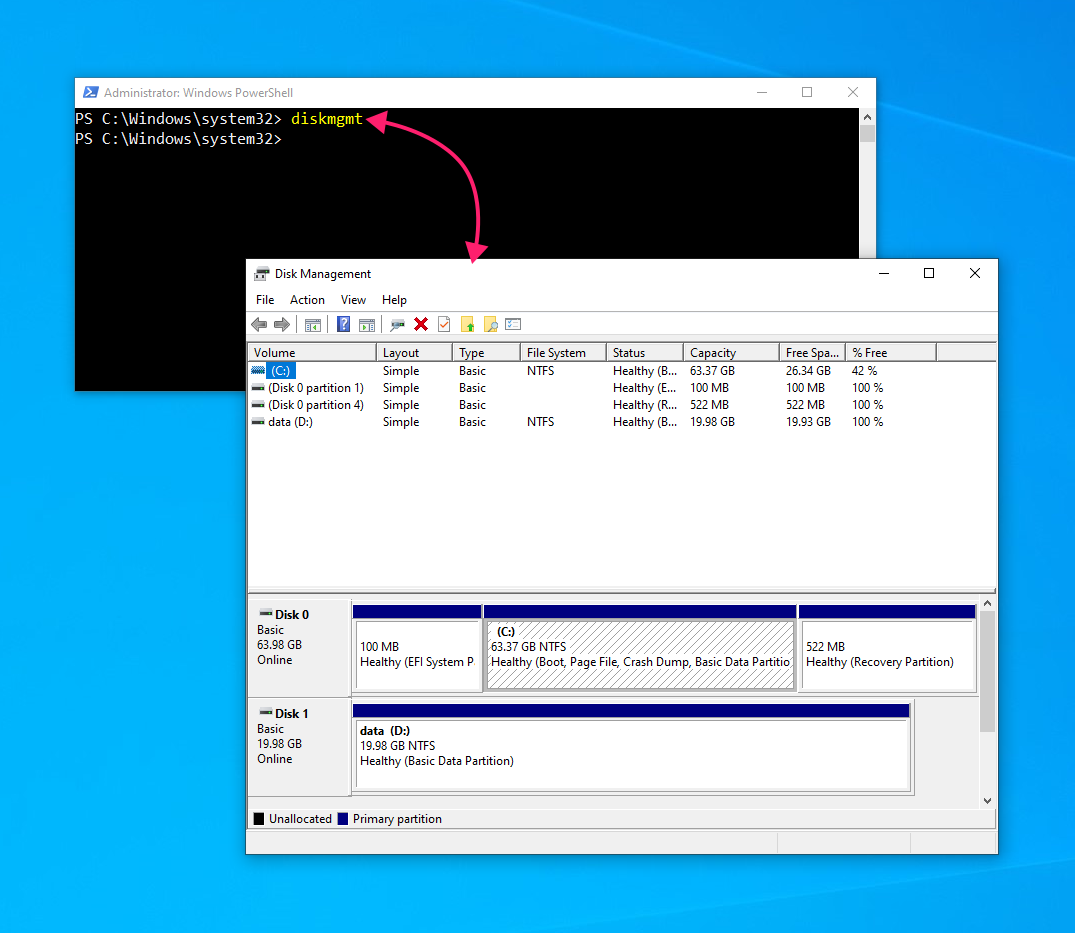
Task: Click the Settings checklist toolbar icon
Action: 514,324
